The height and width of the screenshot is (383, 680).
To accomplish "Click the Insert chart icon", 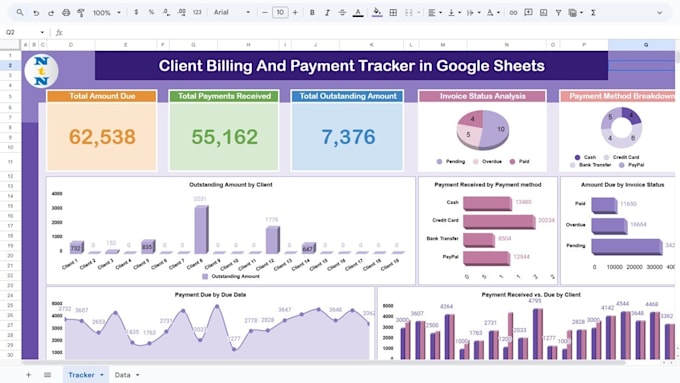I will [x=543, y=13].
